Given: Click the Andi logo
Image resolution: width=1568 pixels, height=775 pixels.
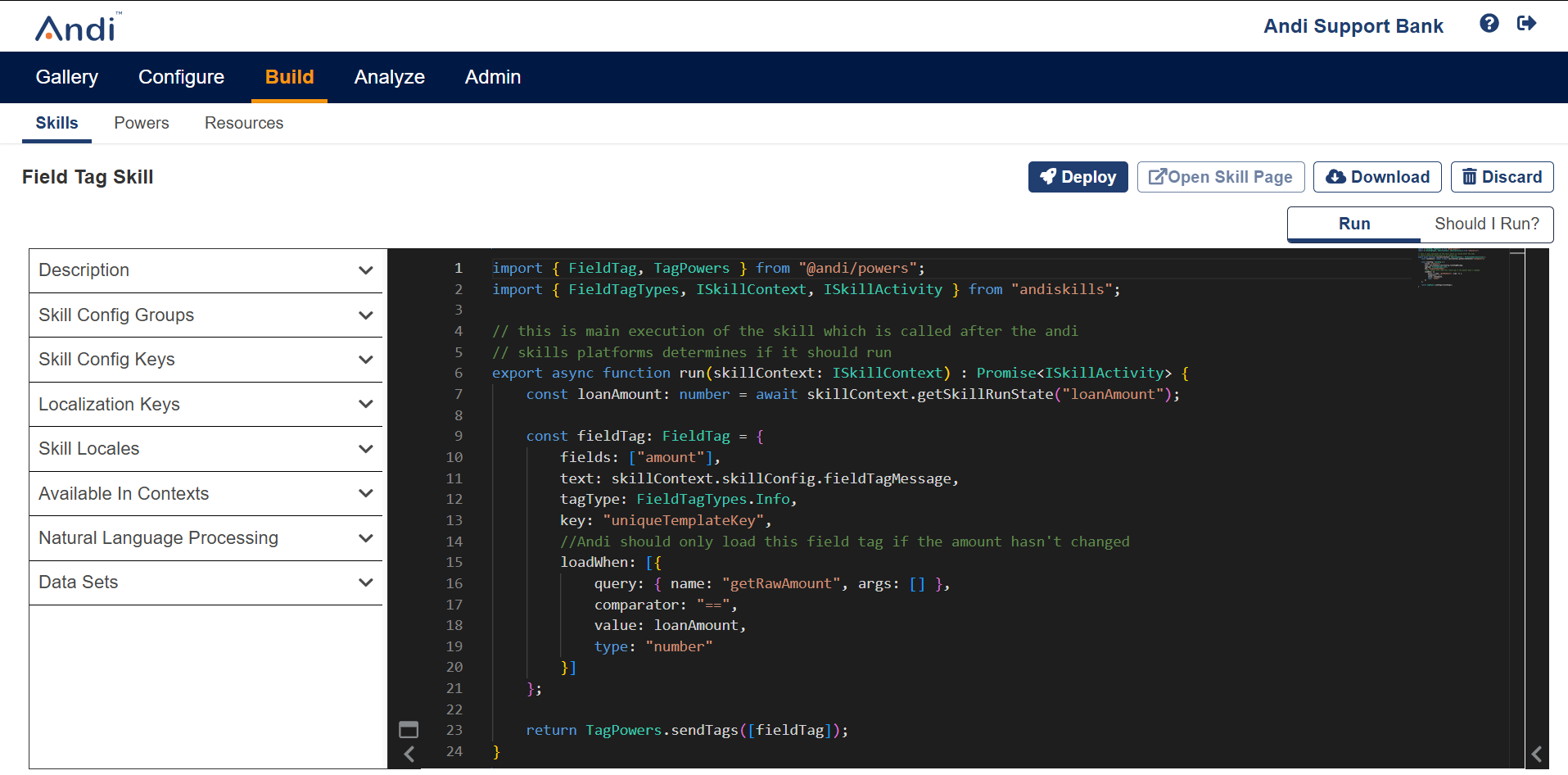Looking at the screenshot, I should (78, 27).
